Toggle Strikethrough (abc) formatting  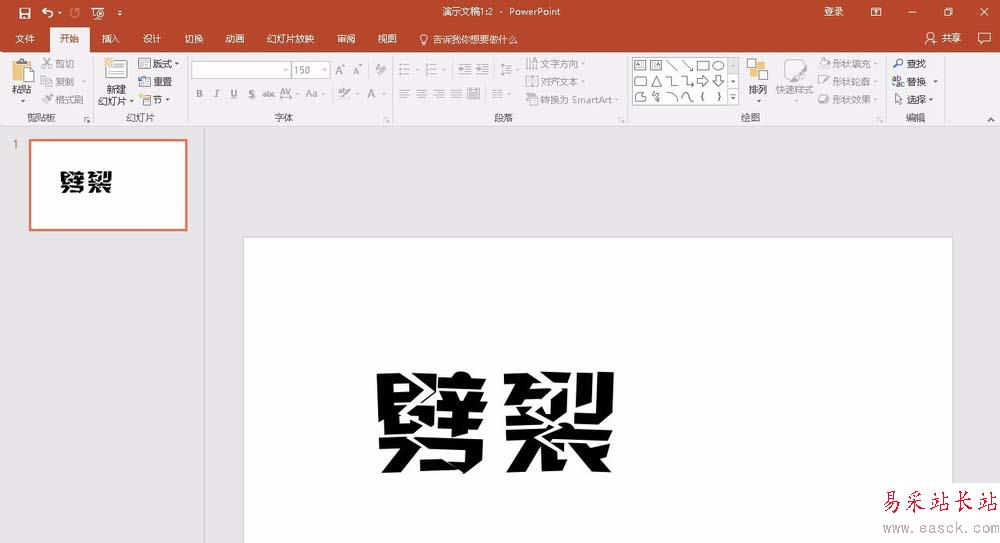268,94
